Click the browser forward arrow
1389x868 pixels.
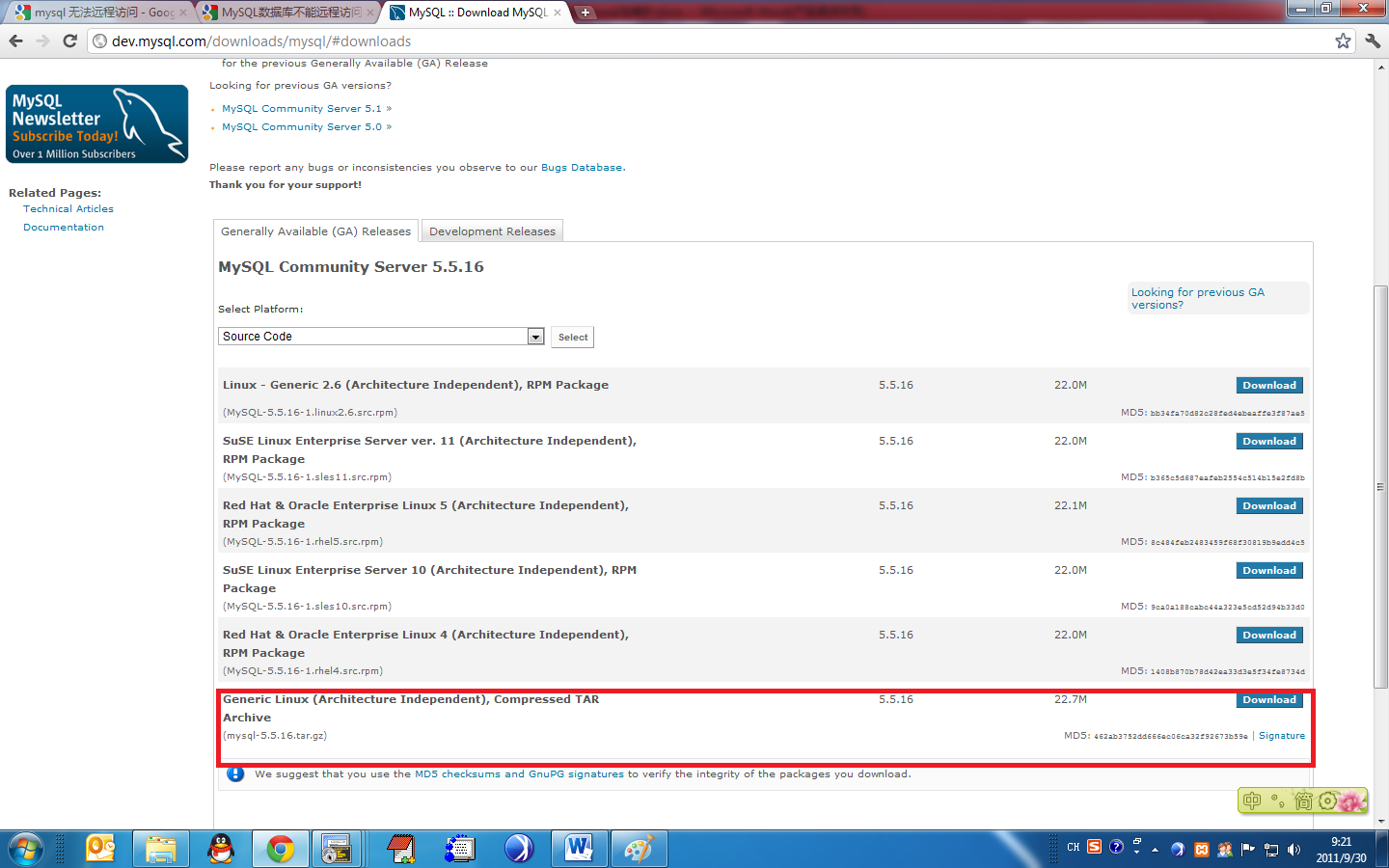click(42, 41)
